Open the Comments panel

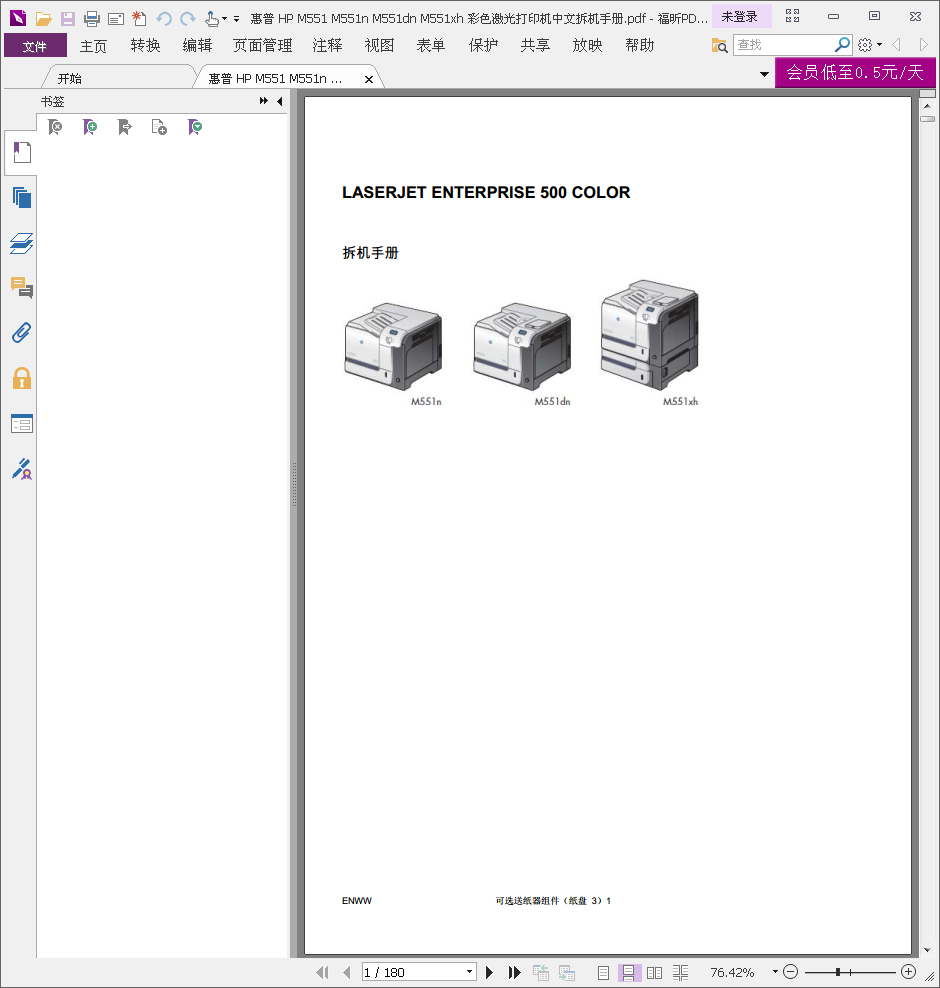[x=22, y=288]
